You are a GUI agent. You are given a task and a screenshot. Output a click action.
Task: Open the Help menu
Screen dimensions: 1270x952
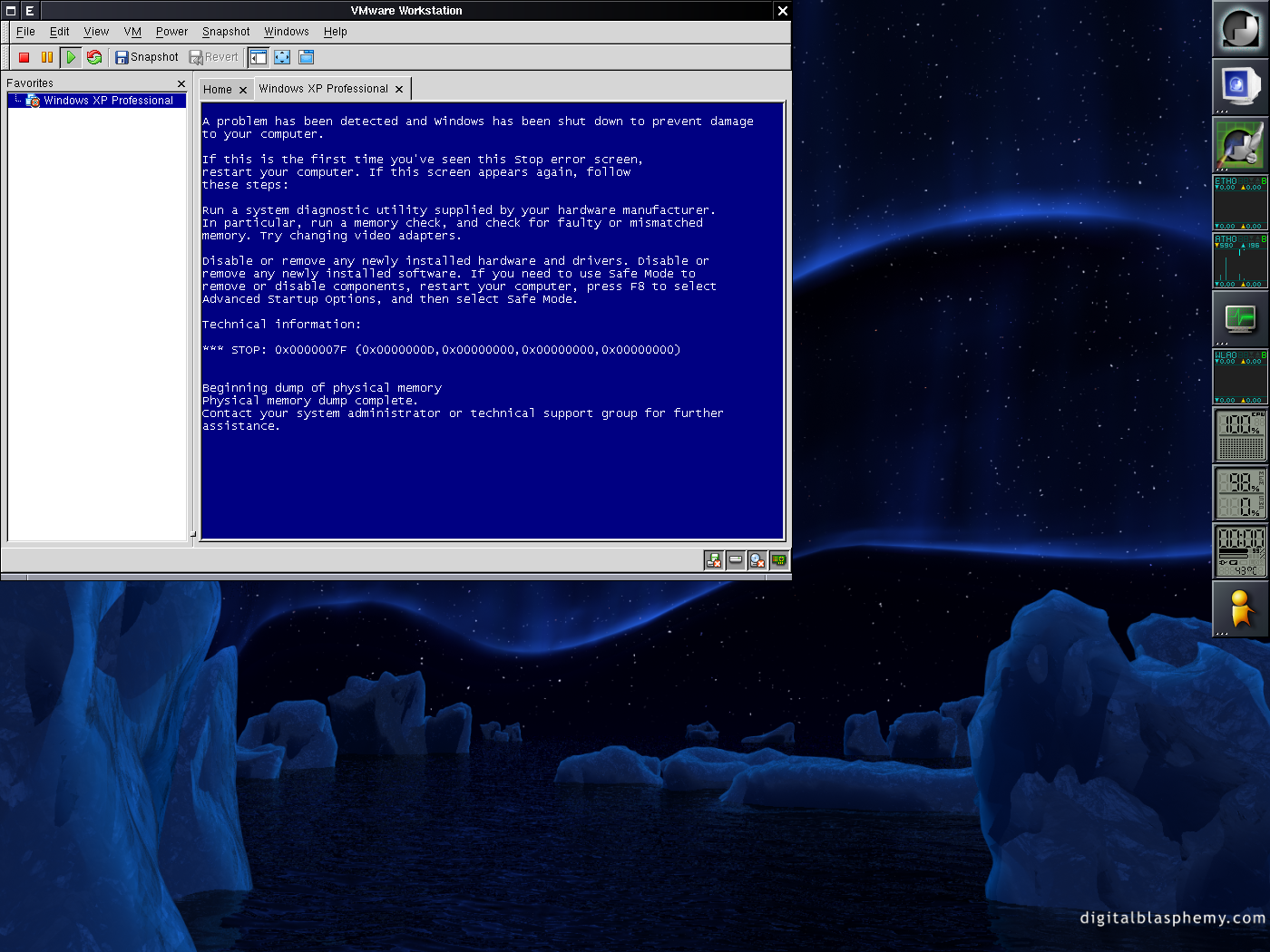(x=336, y=32)
